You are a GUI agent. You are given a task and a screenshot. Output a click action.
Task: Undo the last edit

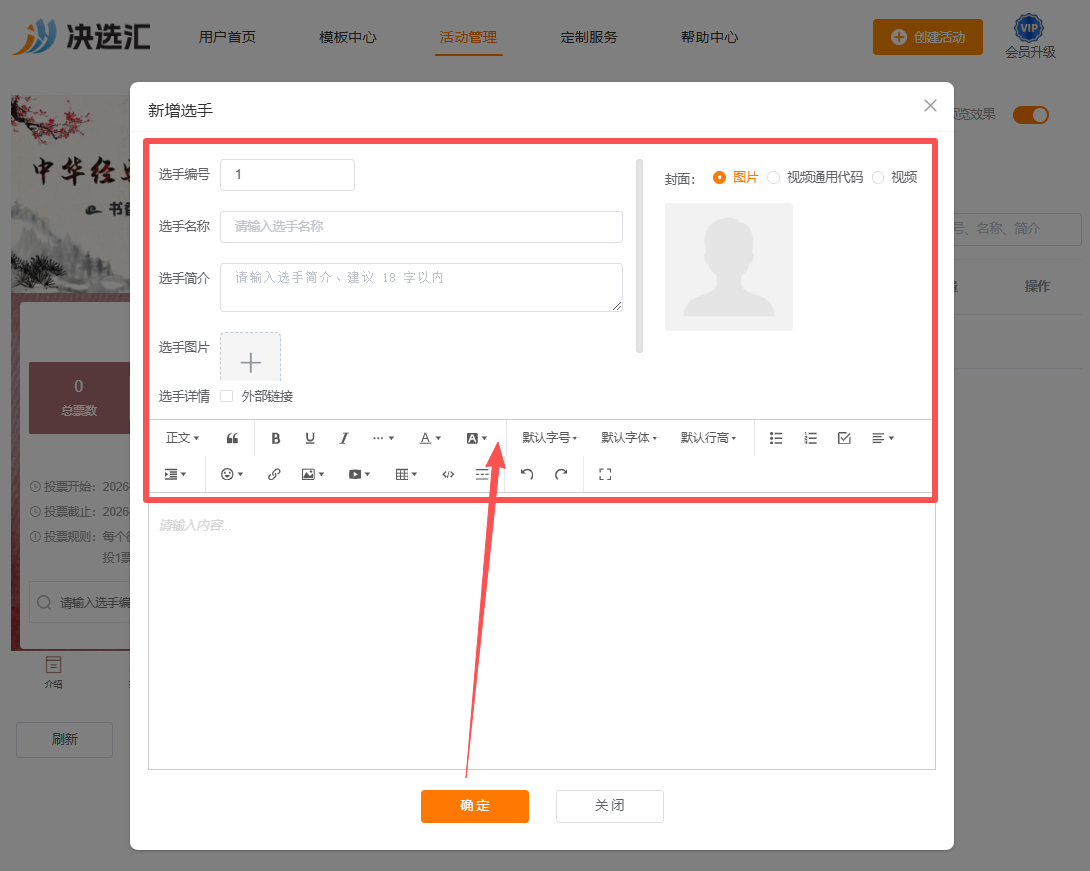[527, 474]
